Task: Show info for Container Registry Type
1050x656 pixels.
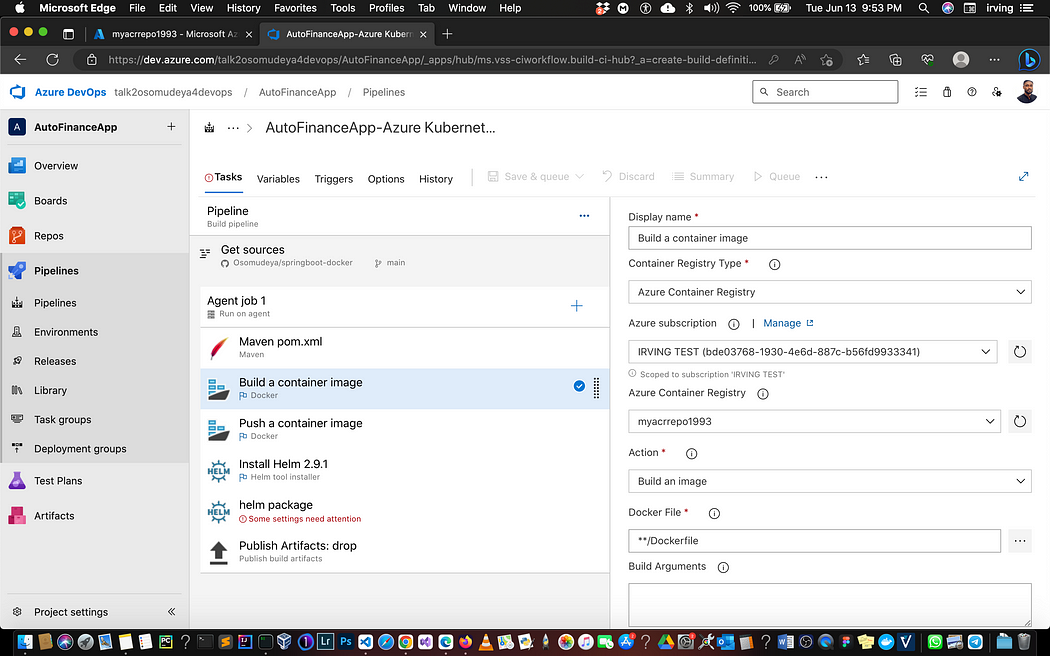Action: click(774, 264)
